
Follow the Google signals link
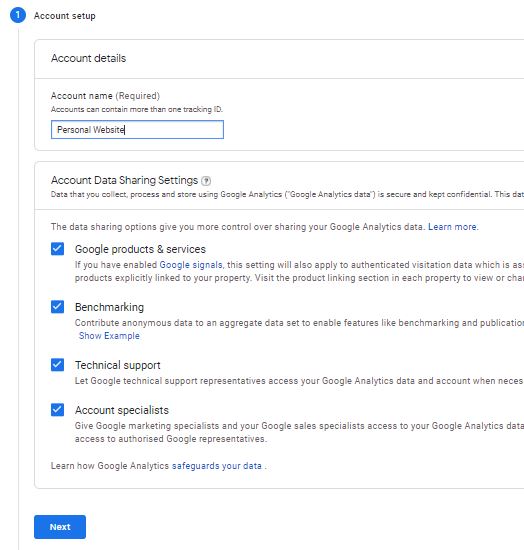click(x=191, y=265)
